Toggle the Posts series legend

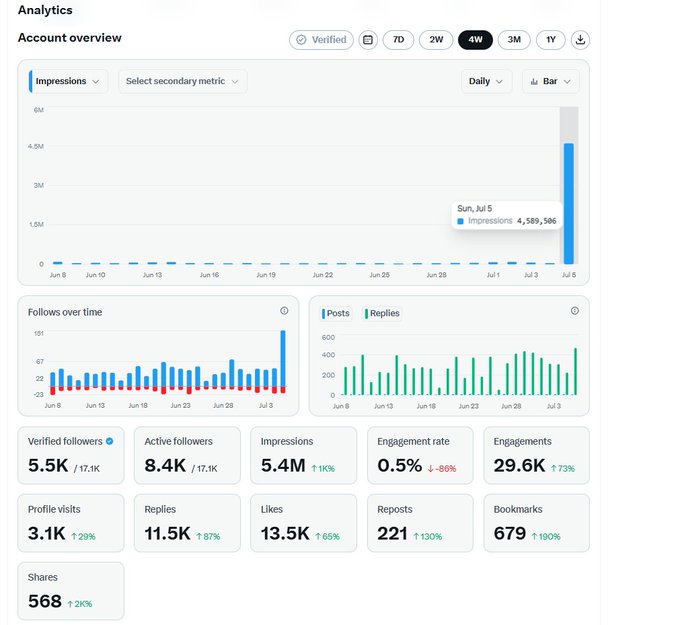pyautogui.click(x=336, y=313)
